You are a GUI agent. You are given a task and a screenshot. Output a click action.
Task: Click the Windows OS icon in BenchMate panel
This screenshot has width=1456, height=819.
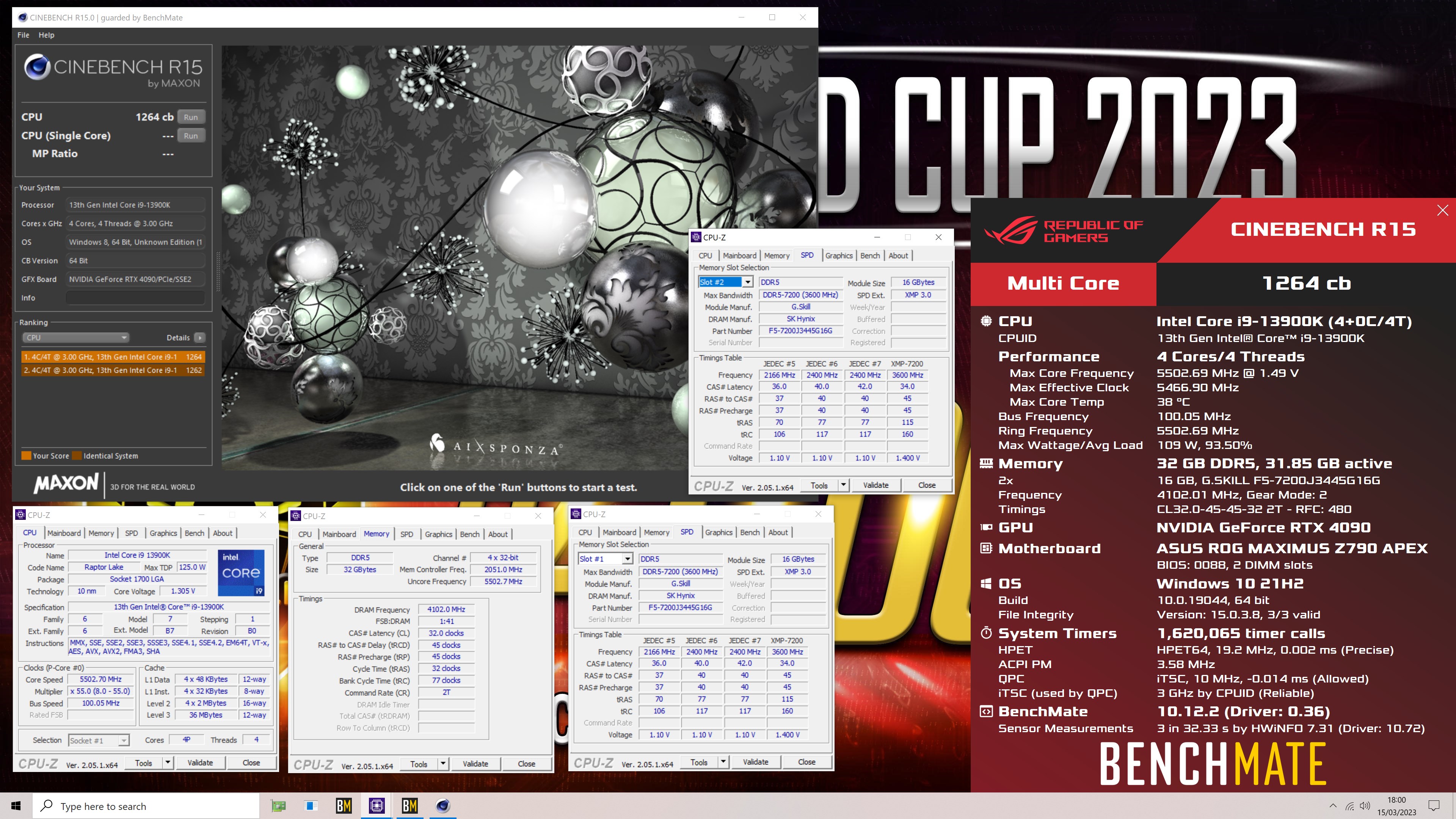point(986,584)
